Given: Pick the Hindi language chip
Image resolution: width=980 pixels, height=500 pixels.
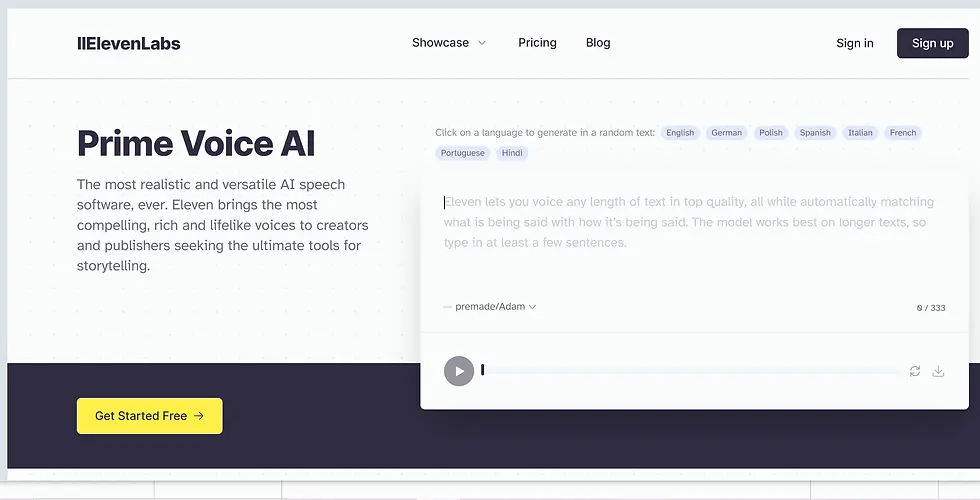Looking at the screenshot, I should coord(512,152).
